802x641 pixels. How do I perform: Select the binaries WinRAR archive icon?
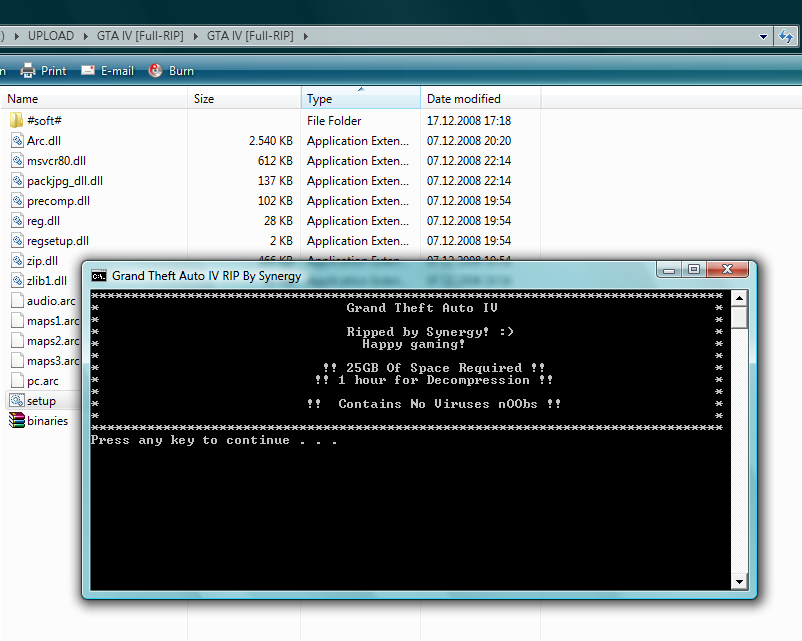coord(17,421)
